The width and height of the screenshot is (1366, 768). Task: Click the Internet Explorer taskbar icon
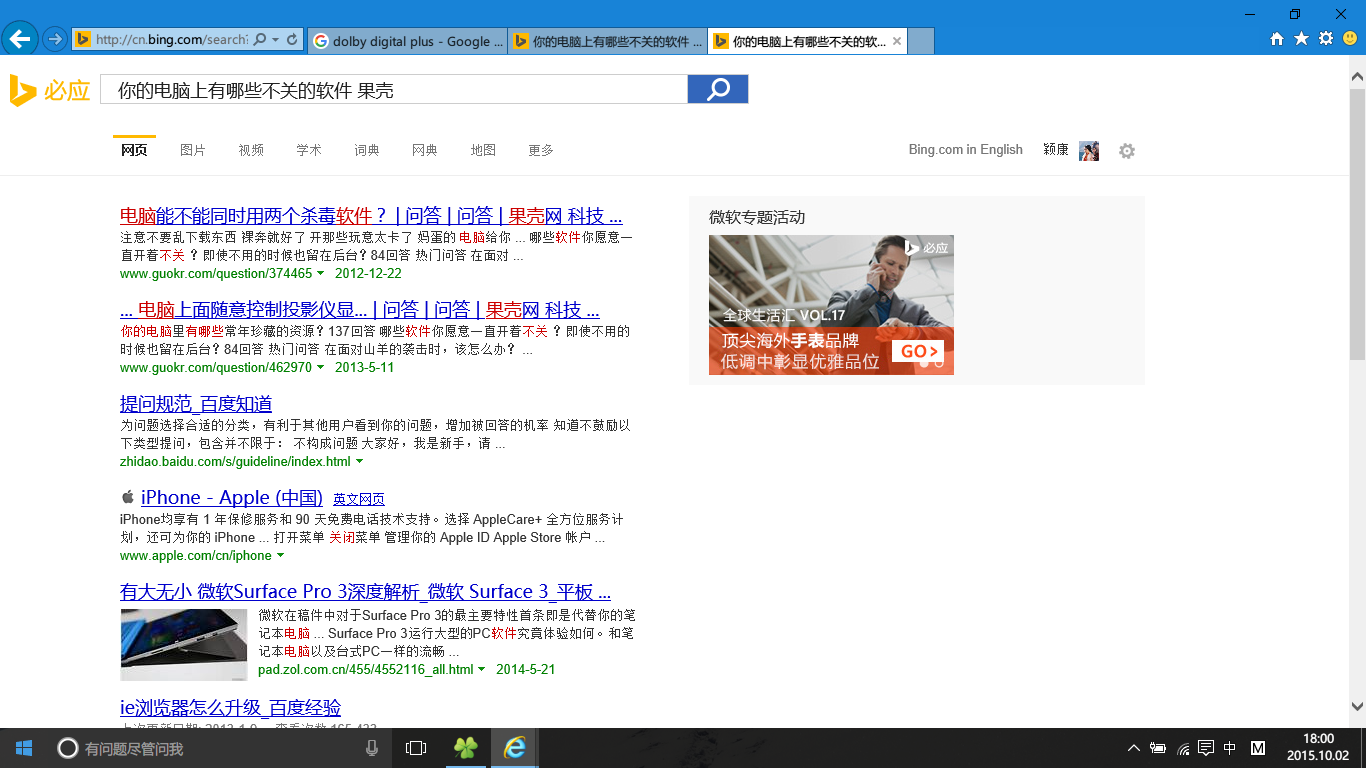click(514, 748)
